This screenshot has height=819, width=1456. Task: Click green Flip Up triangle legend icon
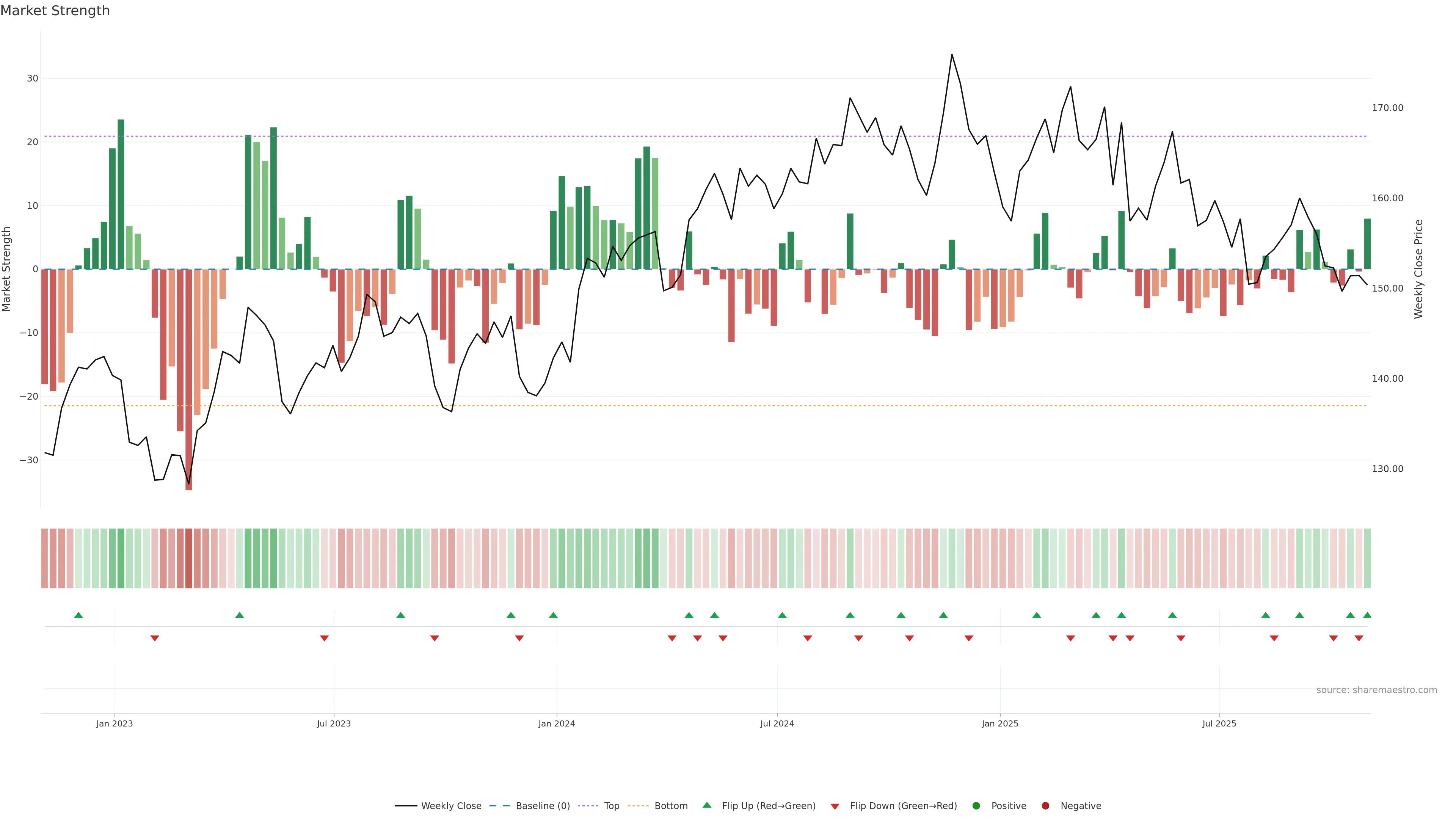(x=706, y=805)
